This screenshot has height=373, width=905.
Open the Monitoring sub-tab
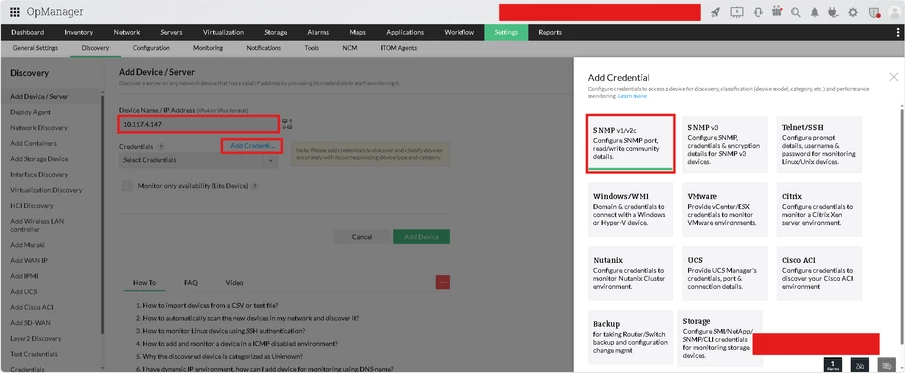coord(208,48)
